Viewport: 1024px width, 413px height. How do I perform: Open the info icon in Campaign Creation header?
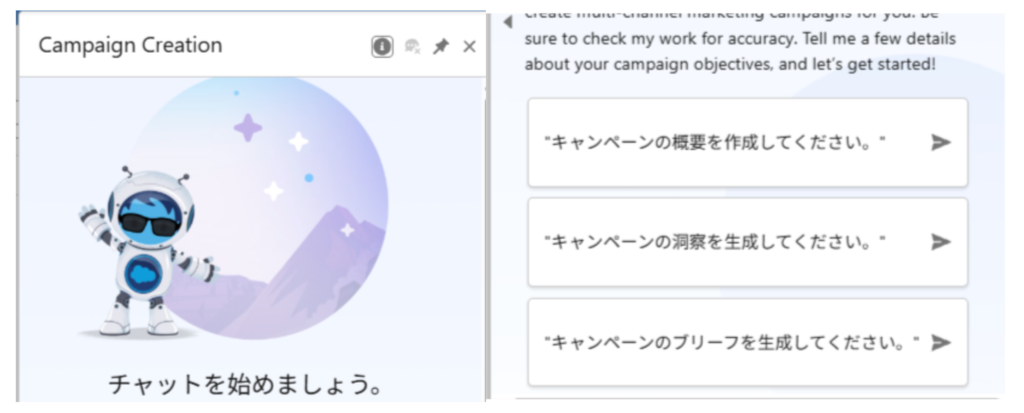click(x=383, y=46)
